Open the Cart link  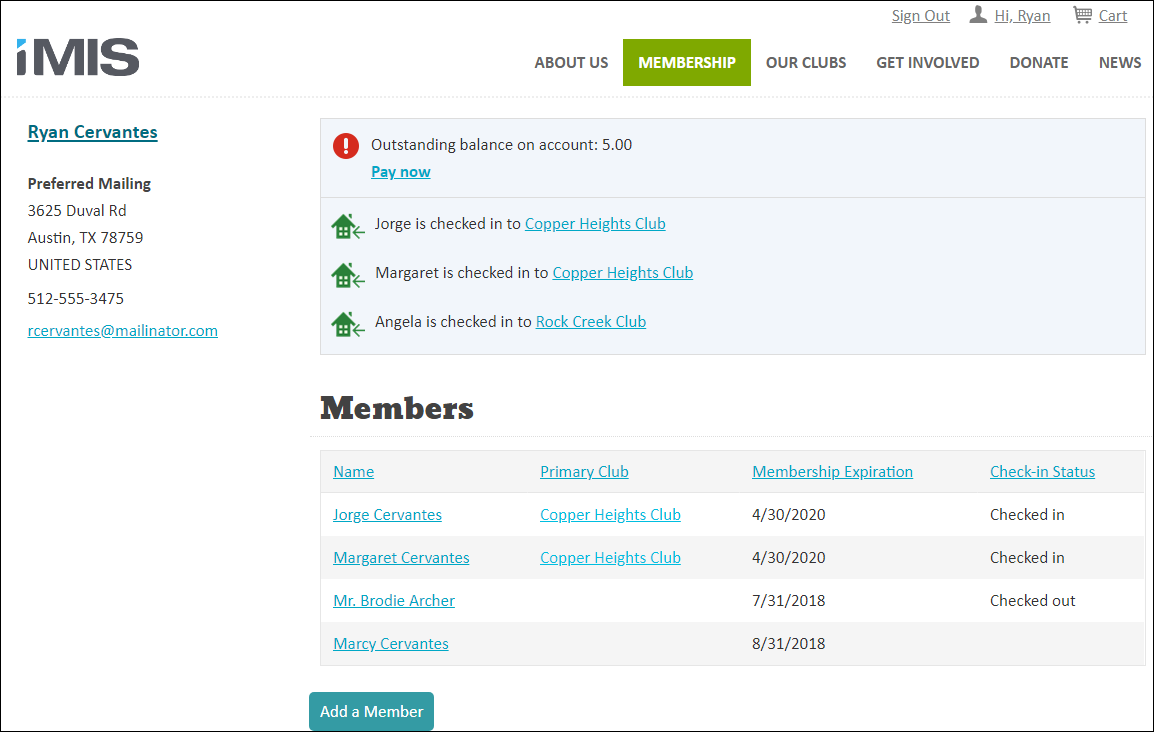click(x=1113, y=15)
